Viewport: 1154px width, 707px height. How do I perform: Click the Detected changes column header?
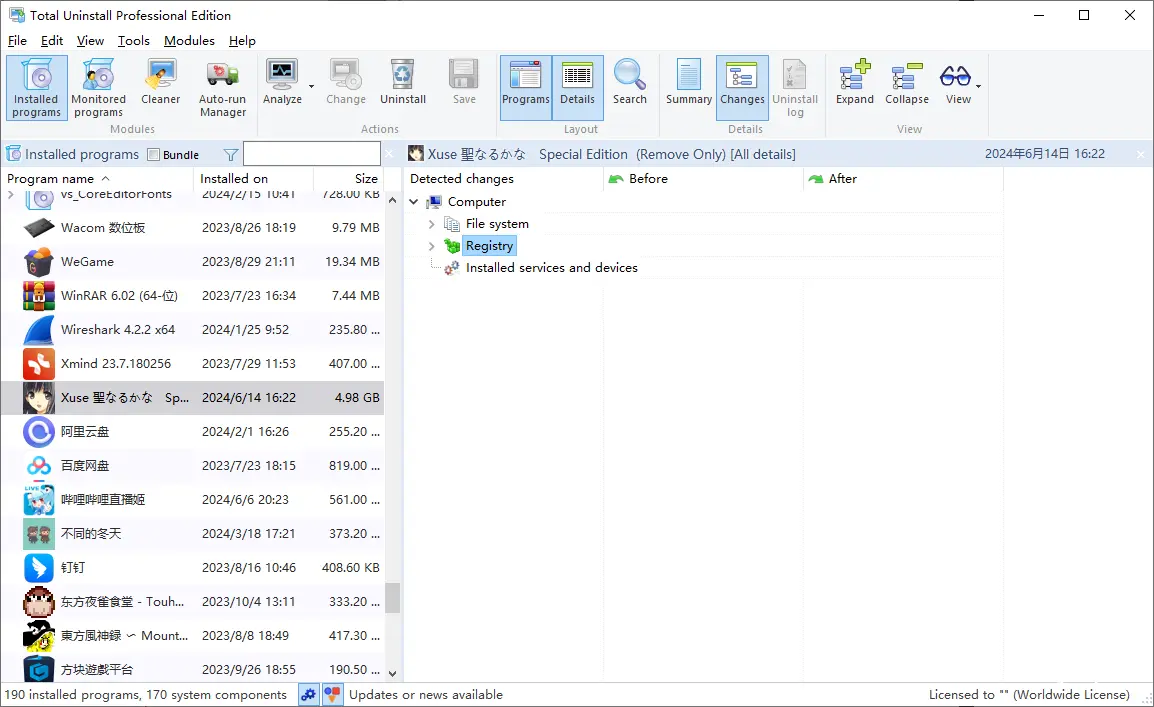pyautogui.click(x=503, y=179)
